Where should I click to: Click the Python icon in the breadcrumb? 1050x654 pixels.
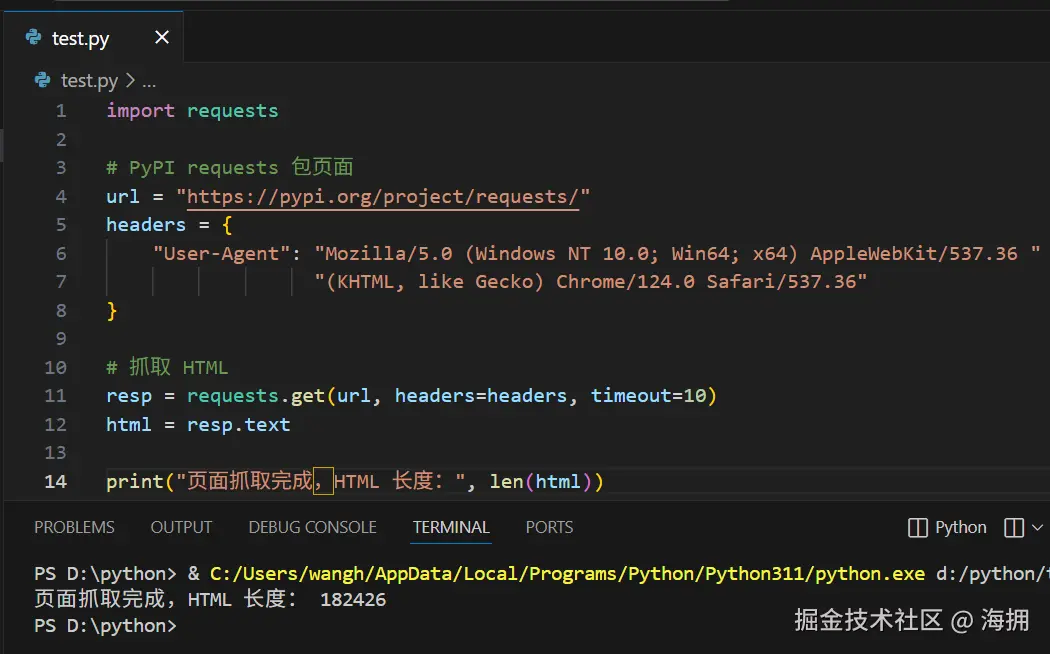point(42,80)
